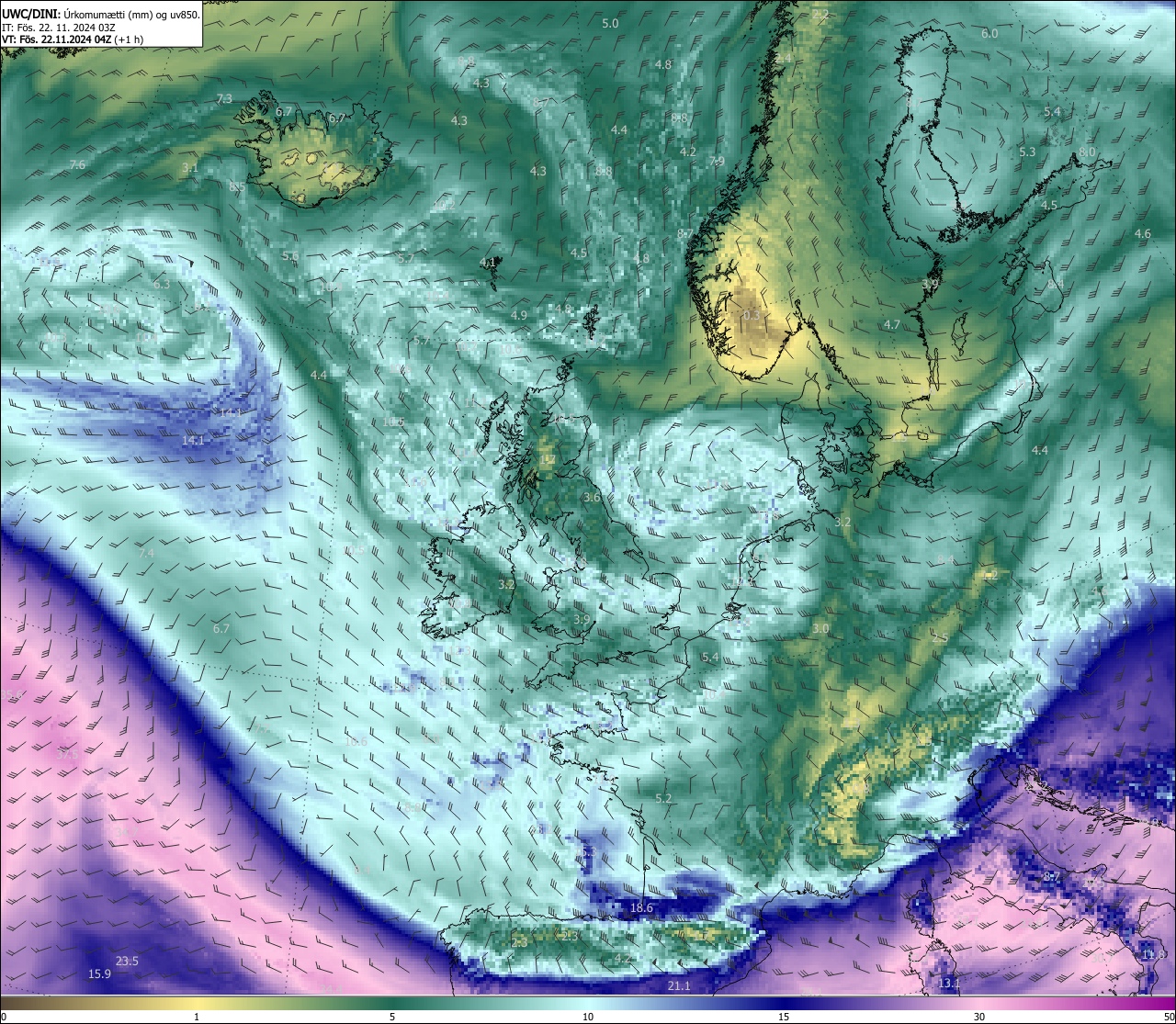Click the 4.7 value label
1176x1024 pixels.
click(892, 325)
